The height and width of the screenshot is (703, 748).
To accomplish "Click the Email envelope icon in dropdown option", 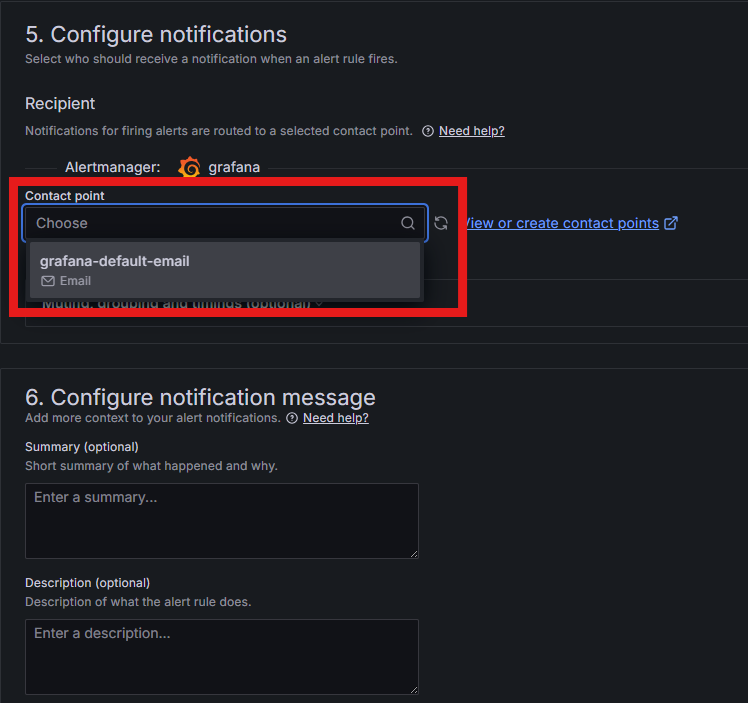I will 48,281.
